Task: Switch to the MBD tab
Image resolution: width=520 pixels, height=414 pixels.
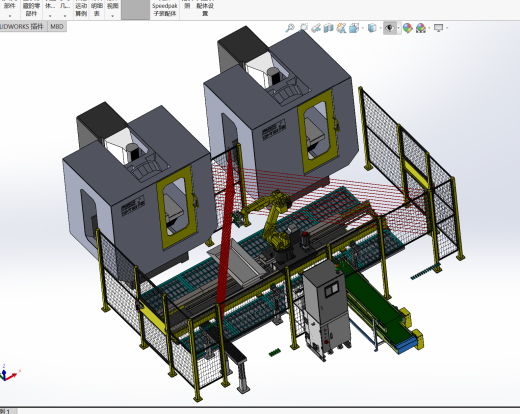Action: click(x=57, y=27)
